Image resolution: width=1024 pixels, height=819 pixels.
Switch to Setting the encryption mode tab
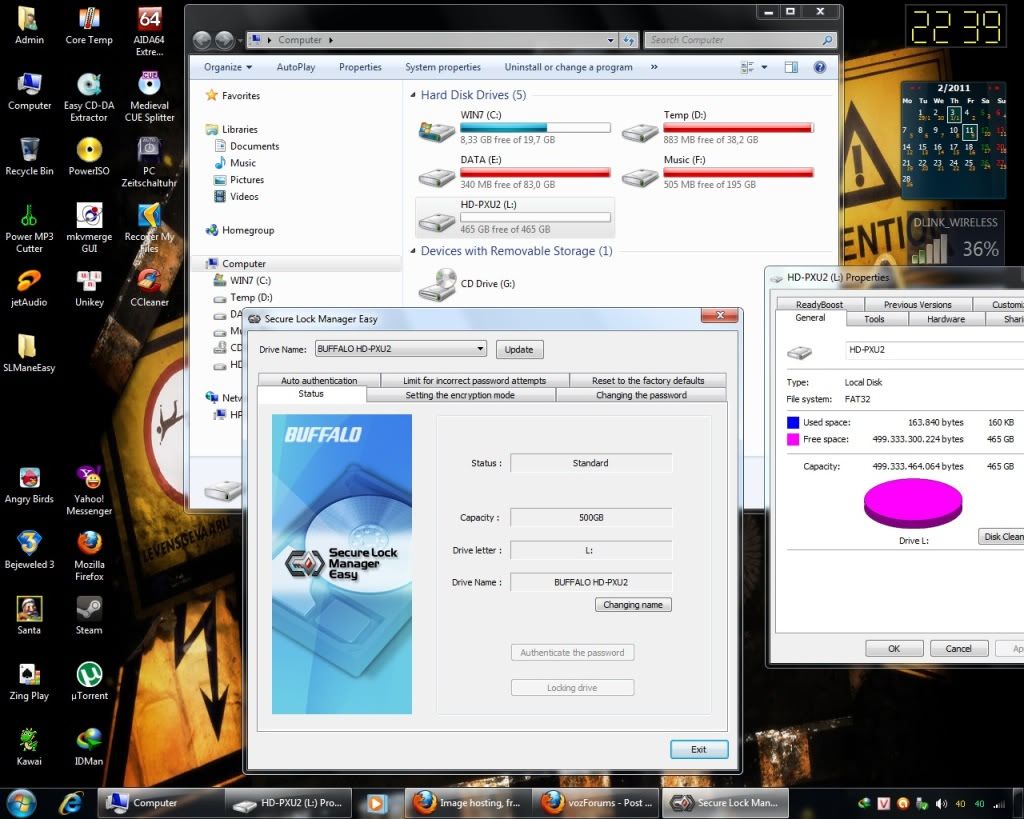(460, 395)
